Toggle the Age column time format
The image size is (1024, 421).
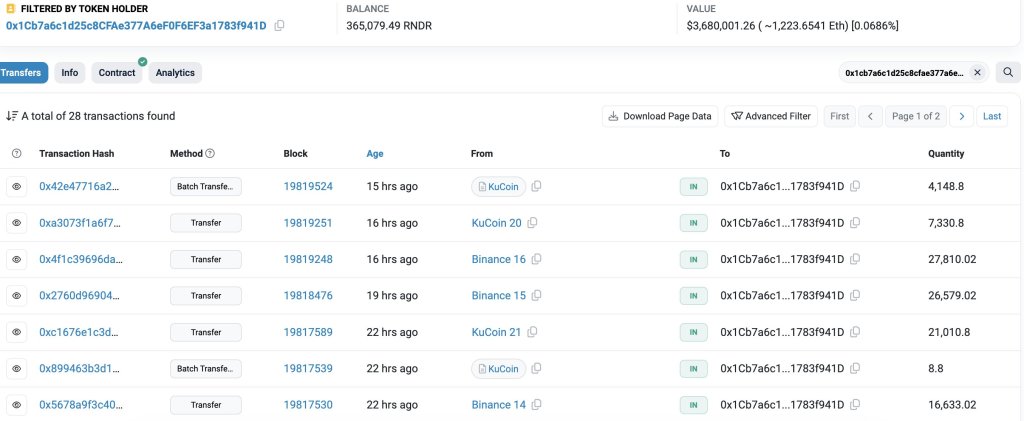click(x=375, y=154)
